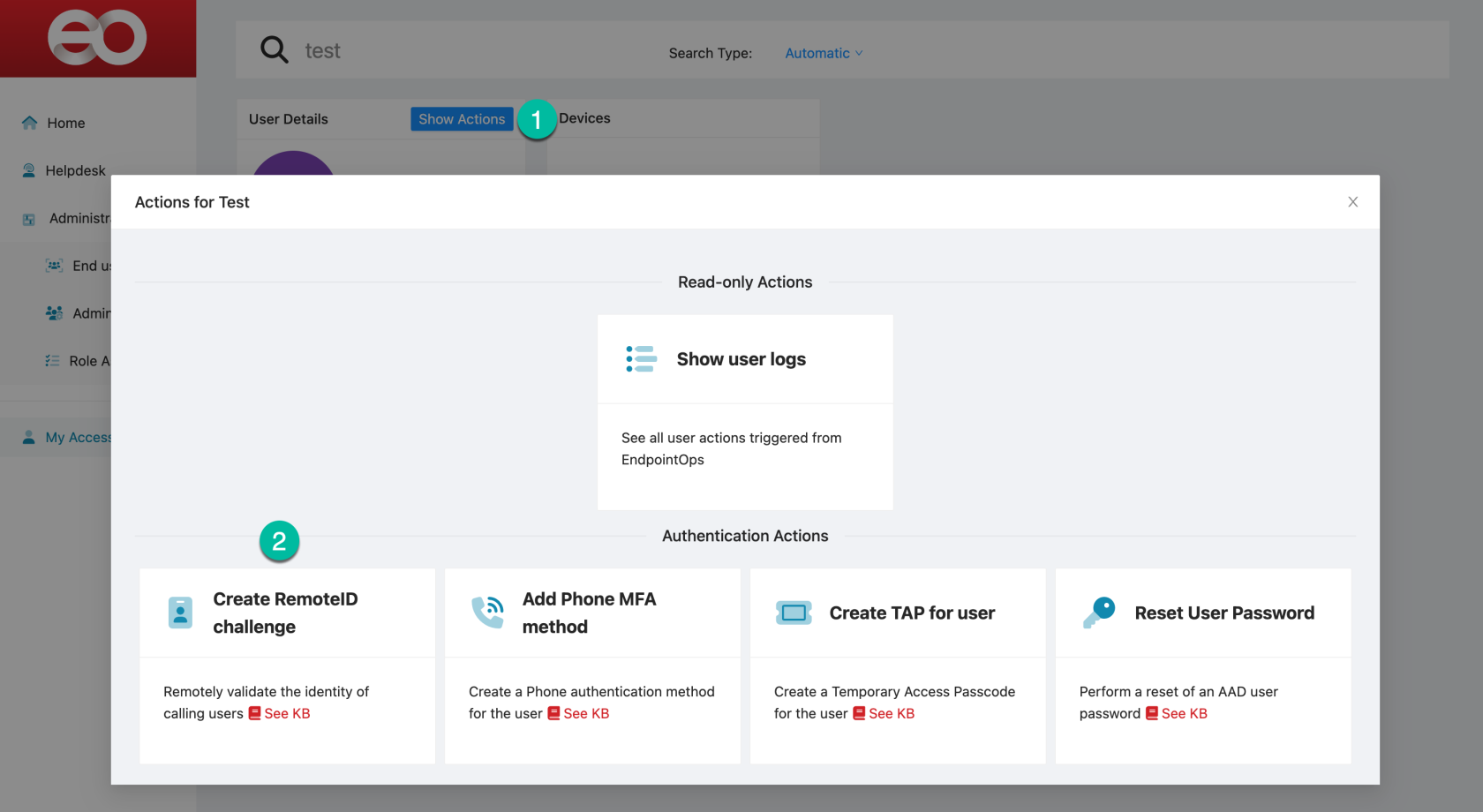Open See KB link for password reset
This screenshot has width=1483, height=812.
1177,713
